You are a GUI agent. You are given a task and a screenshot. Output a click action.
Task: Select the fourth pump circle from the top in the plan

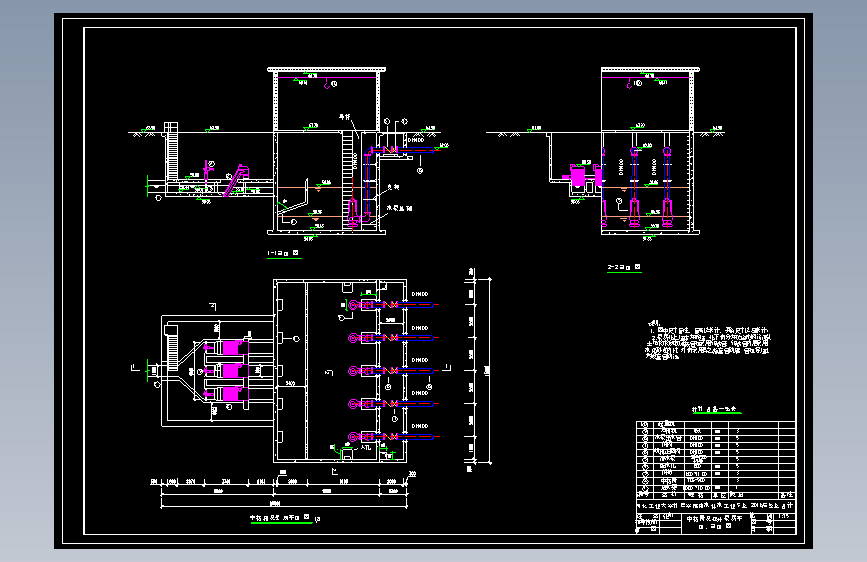click(353, 404)
